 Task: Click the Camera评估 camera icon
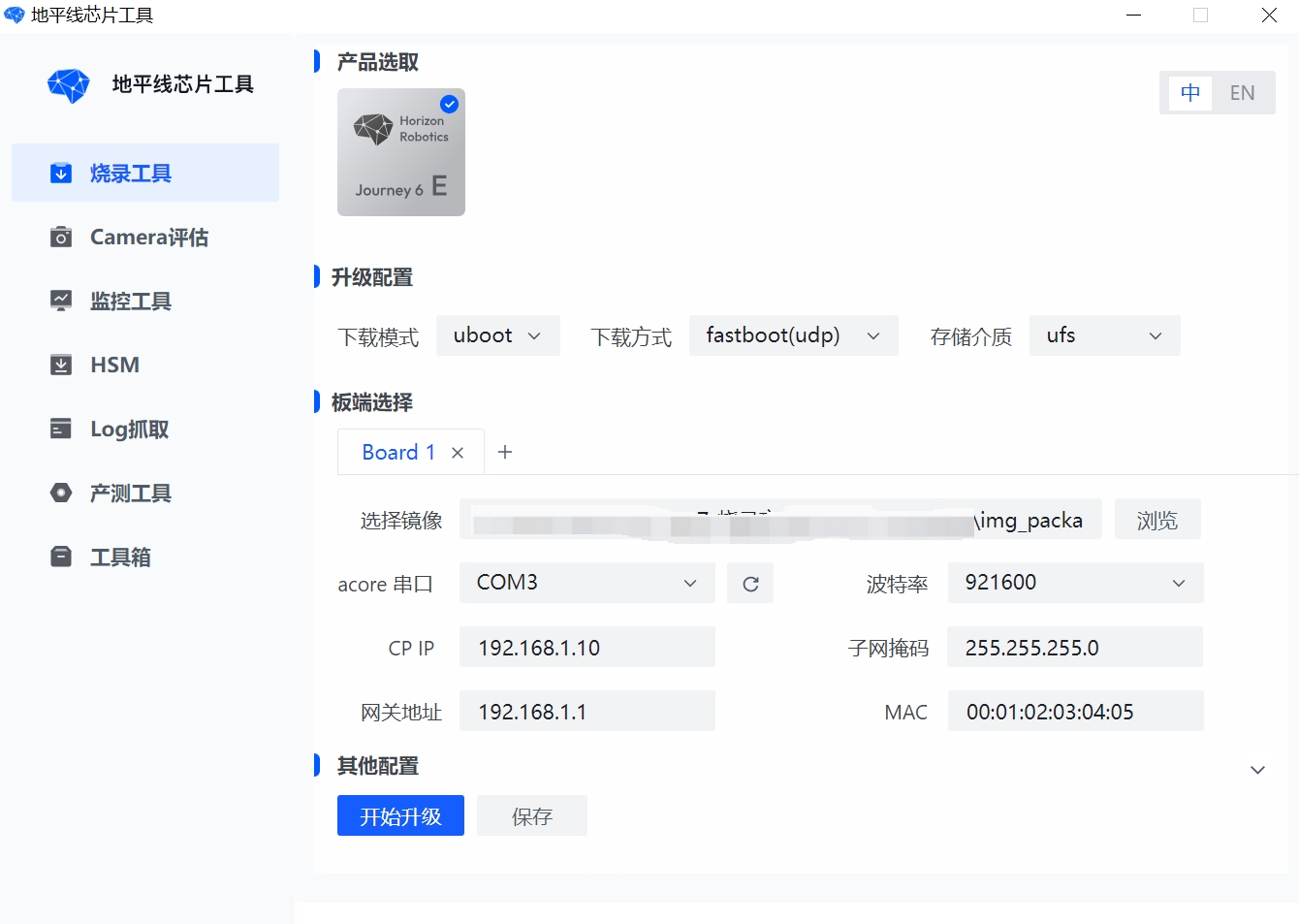(x=61, y=238)
